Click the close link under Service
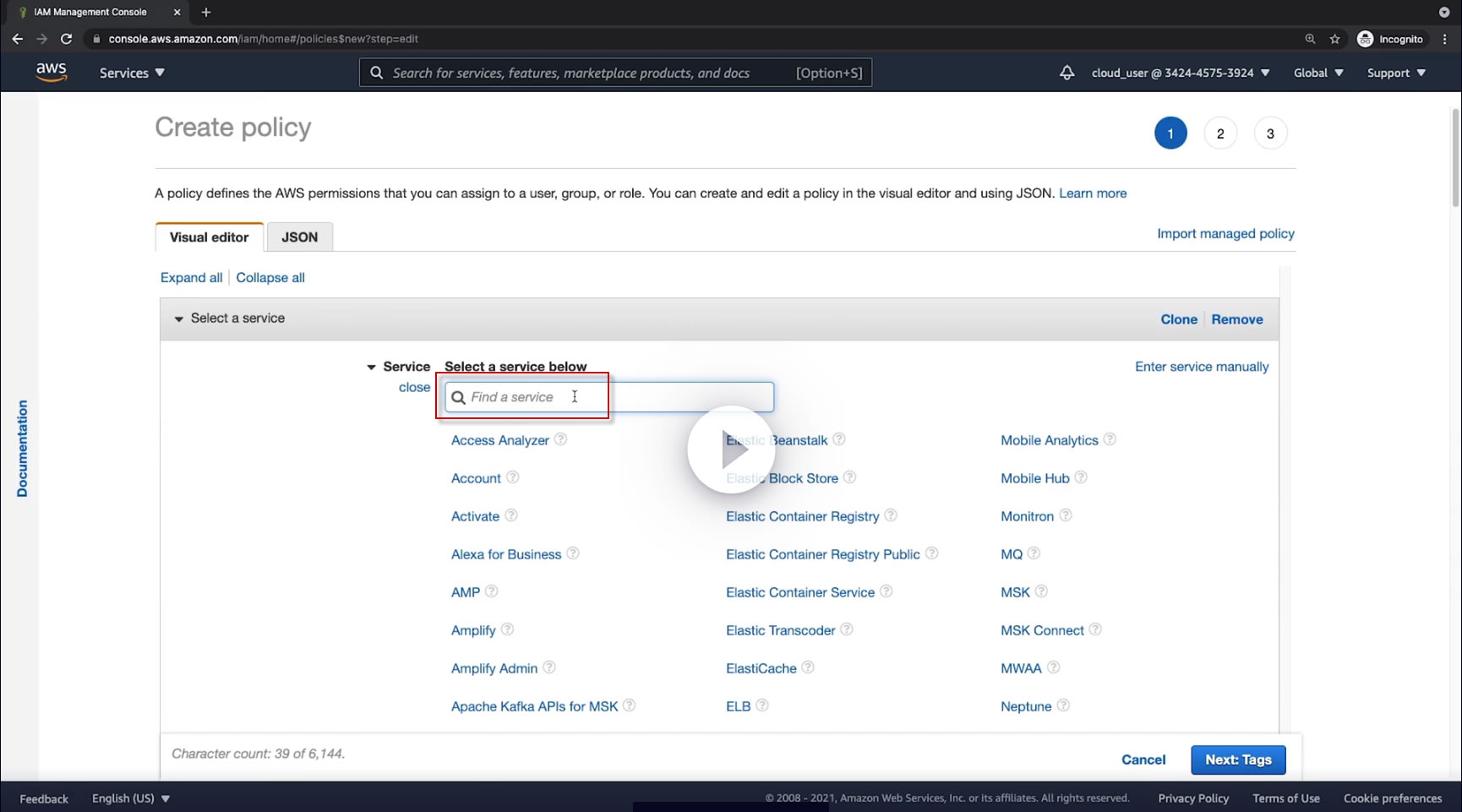The width and height of the screenshot is (1462, 812). [x=414, y=387]
